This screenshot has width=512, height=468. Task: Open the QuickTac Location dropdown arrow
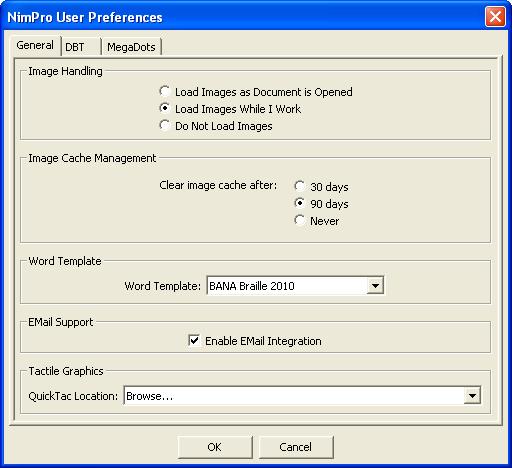(x=472, y=396)
